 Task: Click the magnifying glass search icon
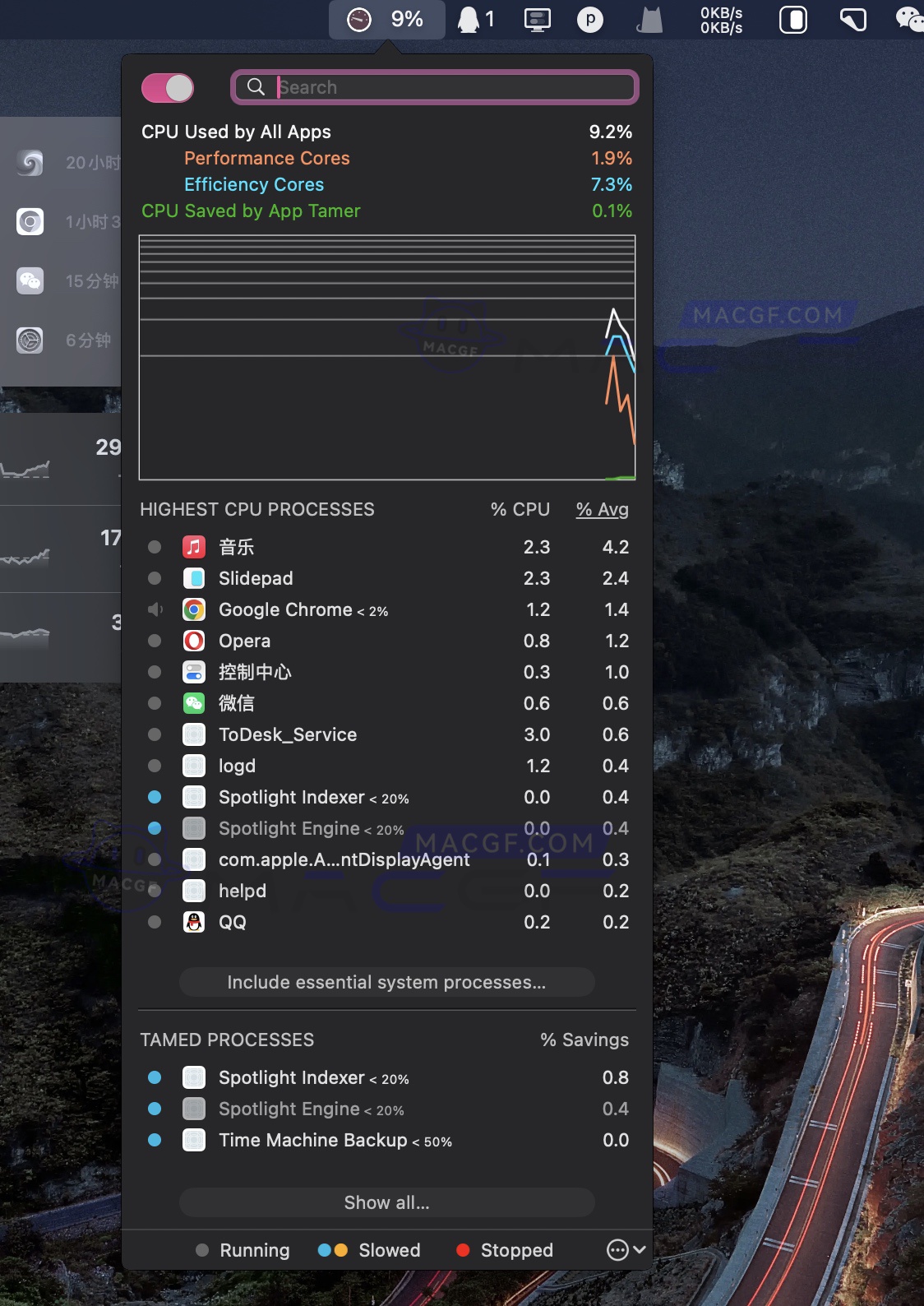[256, 87]
